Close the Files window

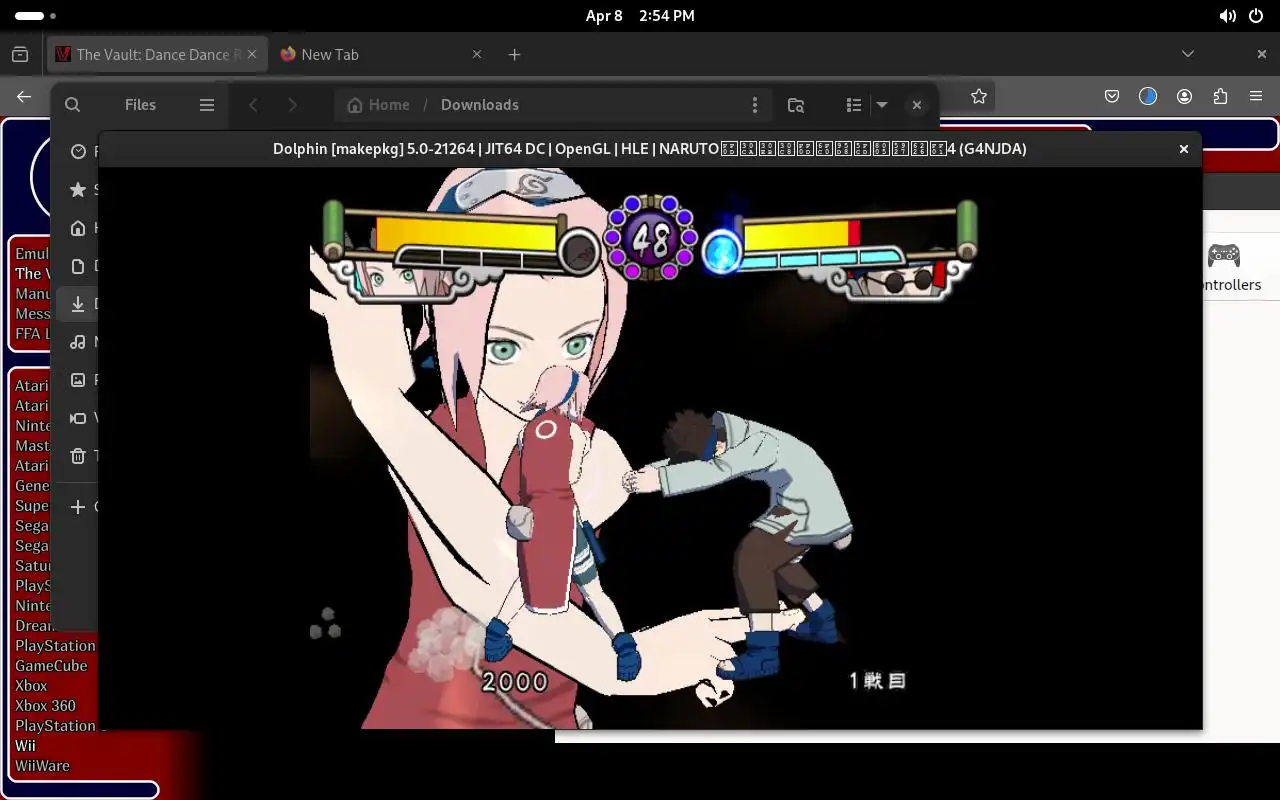click(x=916, y=105)
